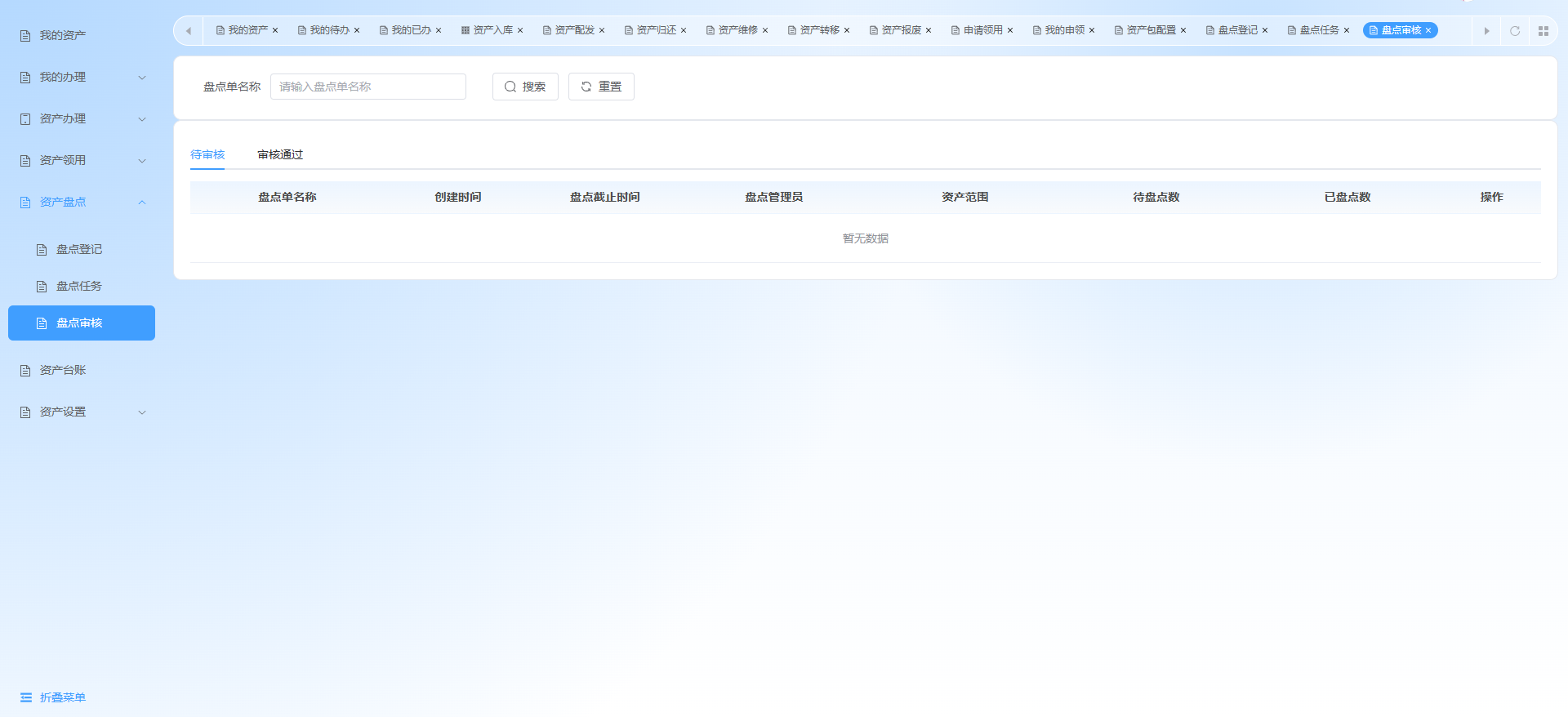1568x717 pixels.
Task: Close the 申请领用 tab
Action: pyautogui.click(x=1010, y=30)
